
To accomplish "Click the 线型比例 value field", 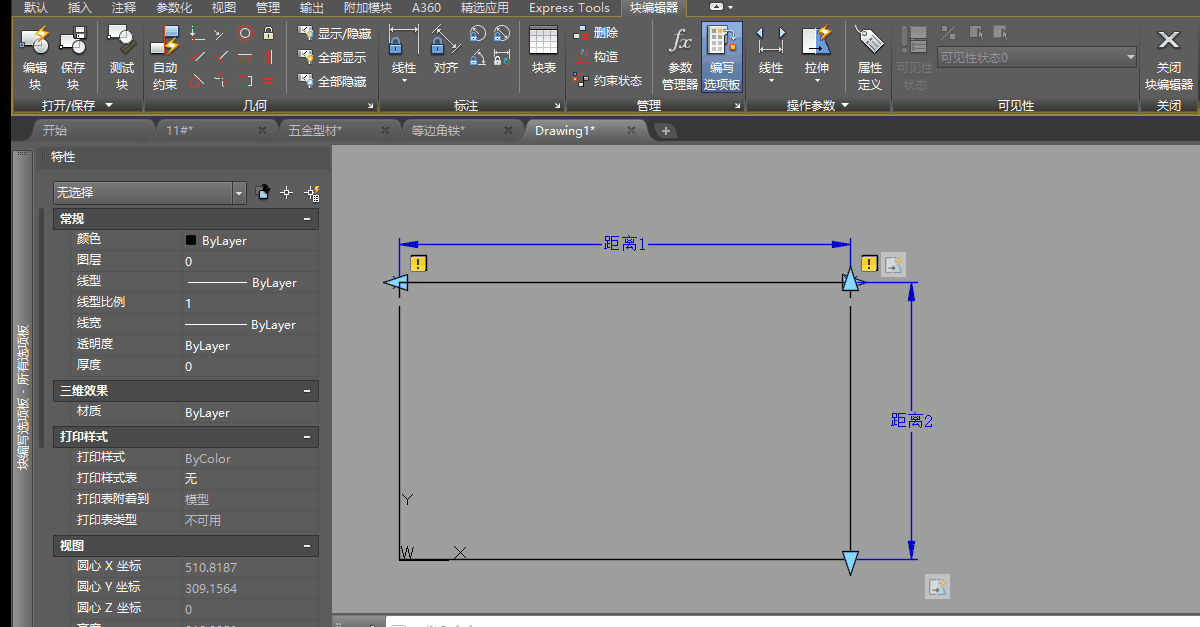I will click(250, 303).
